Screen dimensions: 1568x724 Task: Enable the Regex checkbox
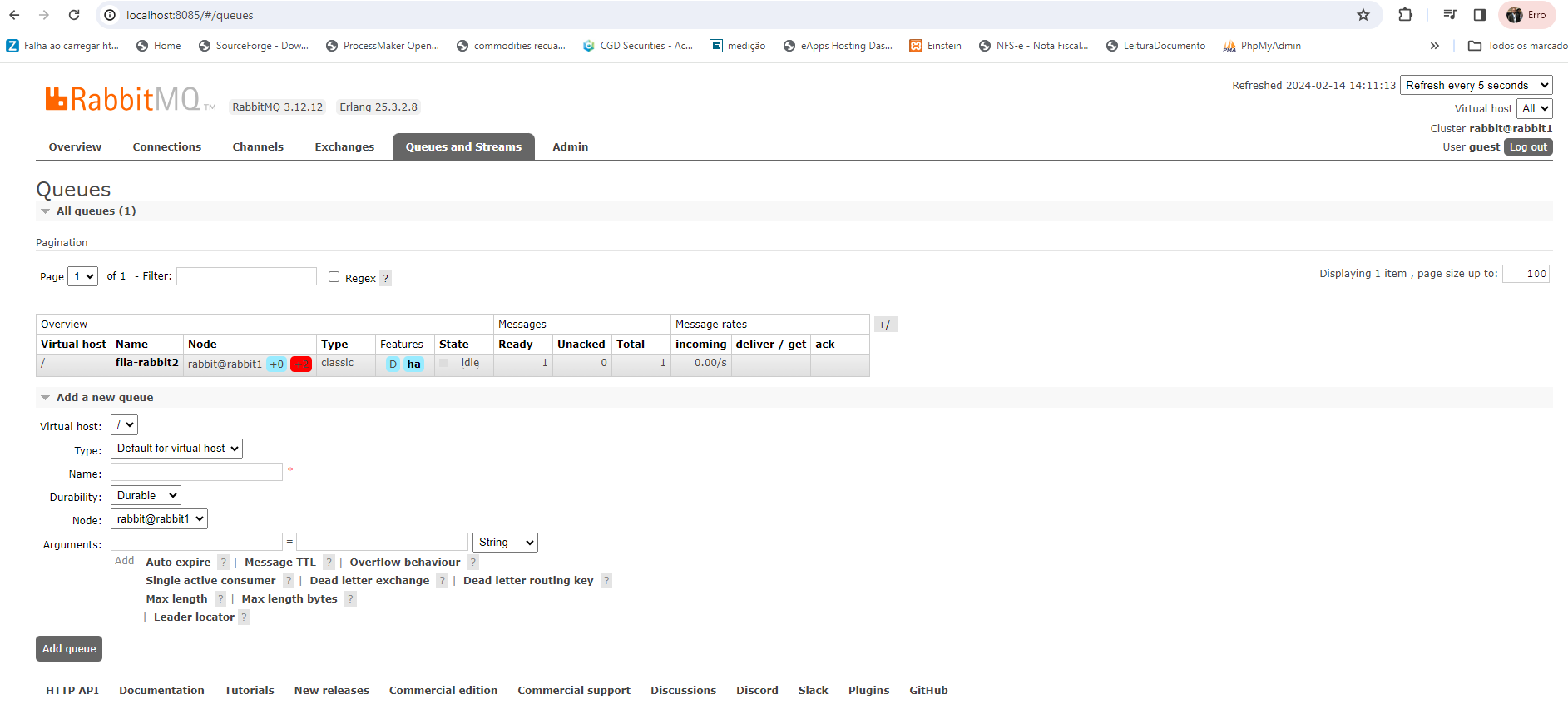[x=334, y=277]
